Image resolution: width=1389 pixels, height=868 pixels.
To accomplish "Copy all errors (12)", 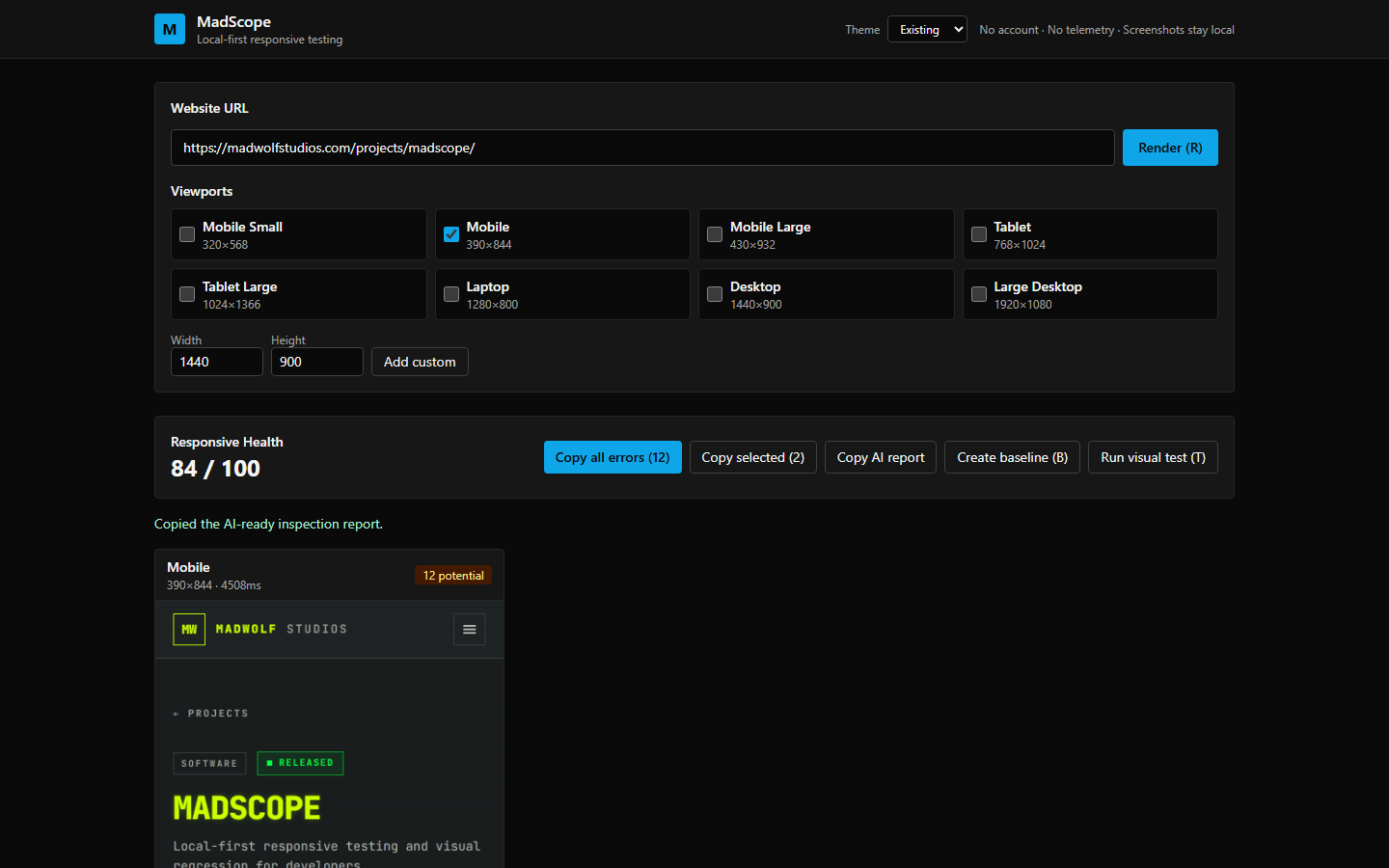I will coord(613,457).
